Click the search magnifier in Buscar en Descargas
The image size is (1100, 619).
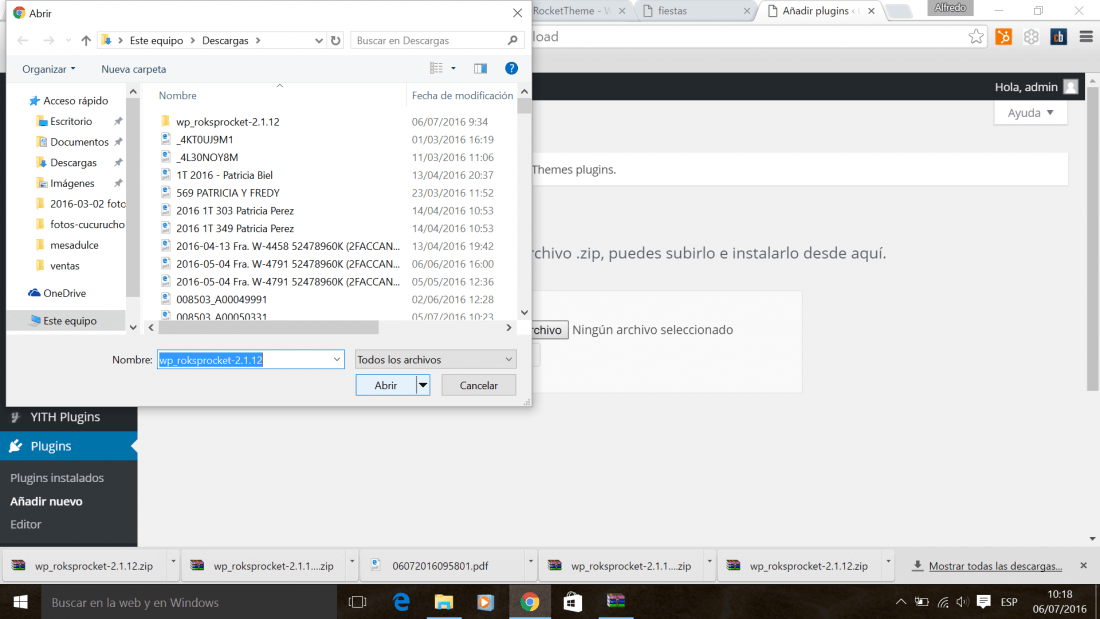[513, 41]
